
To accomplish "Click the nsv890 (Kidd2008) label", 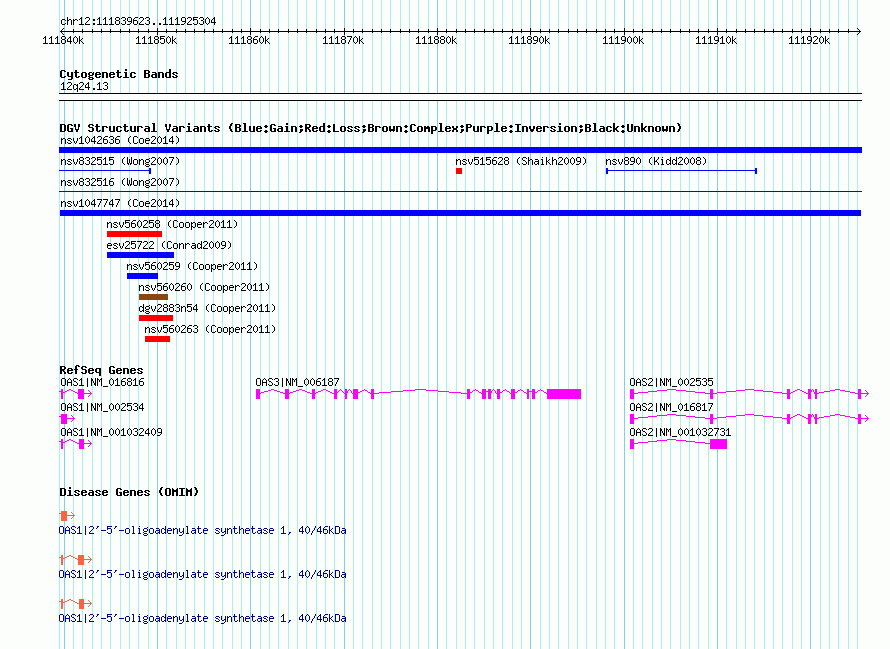I will pyautogui.click(x=656, y=161).
